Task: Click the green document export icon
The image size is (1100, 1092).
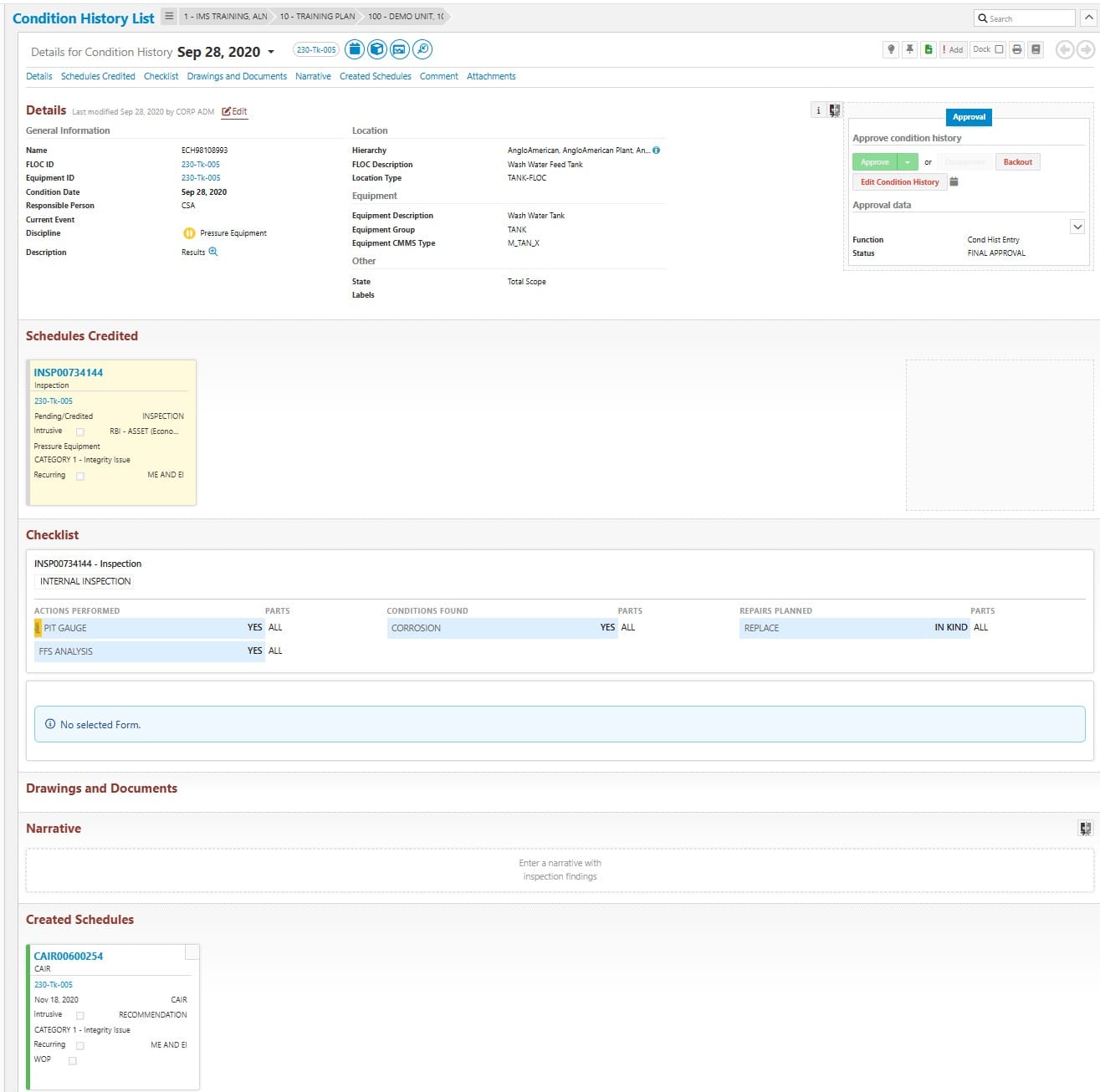Action: [x=929, y=49]
